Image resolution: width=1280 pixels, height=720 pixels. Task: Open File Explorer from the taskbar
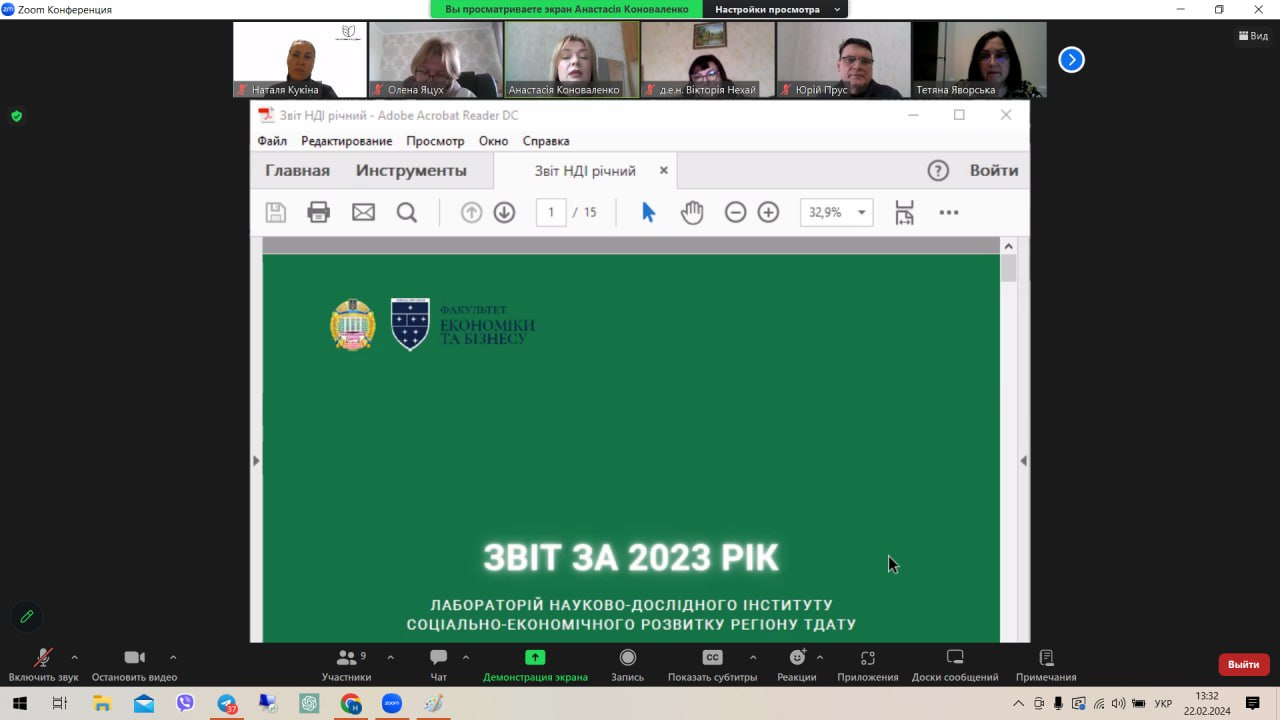pyautogui.click(x=101, y=703)
